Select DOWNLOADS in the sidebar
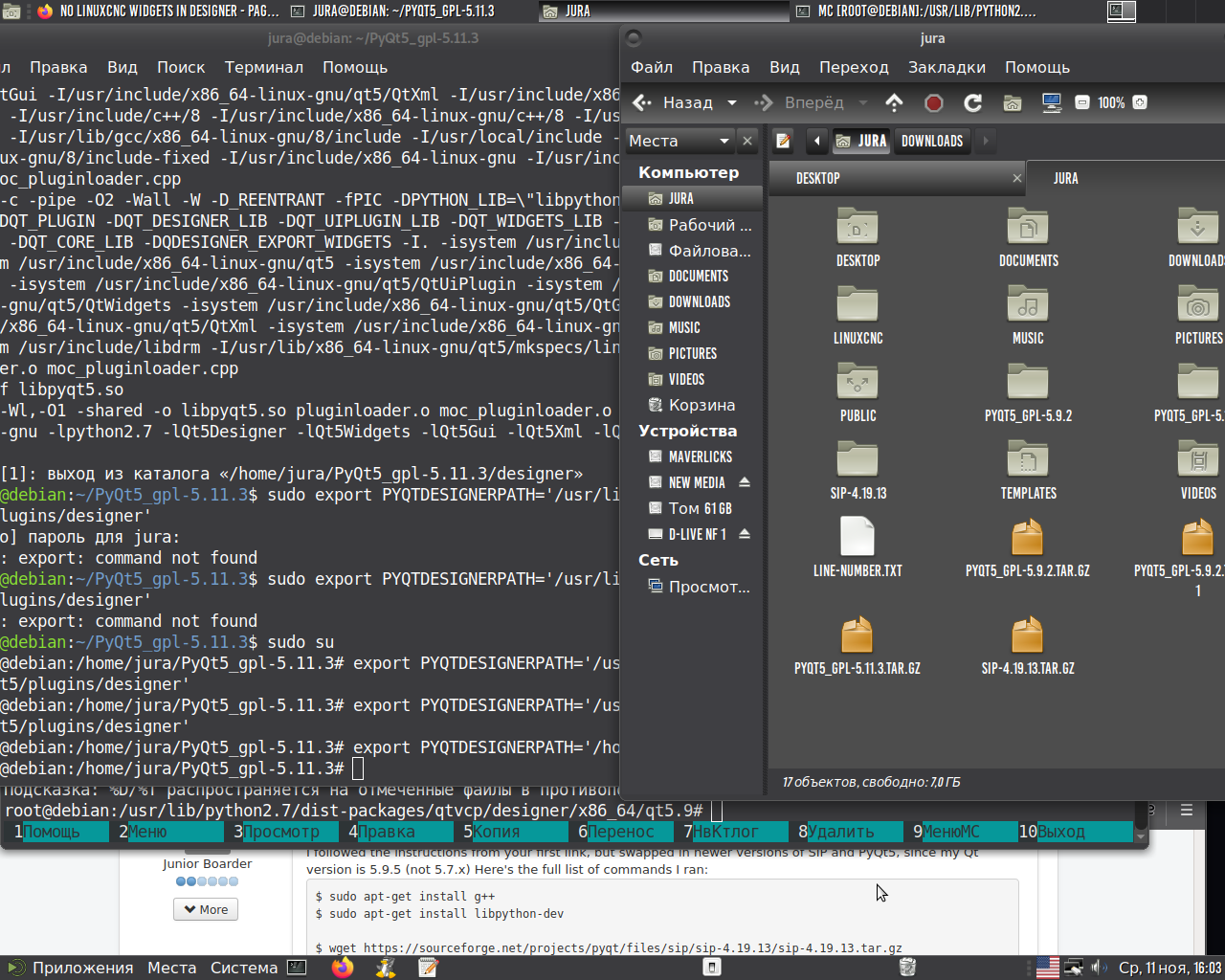The height and width of the screenshot is (980, 1225). [692, 301]
